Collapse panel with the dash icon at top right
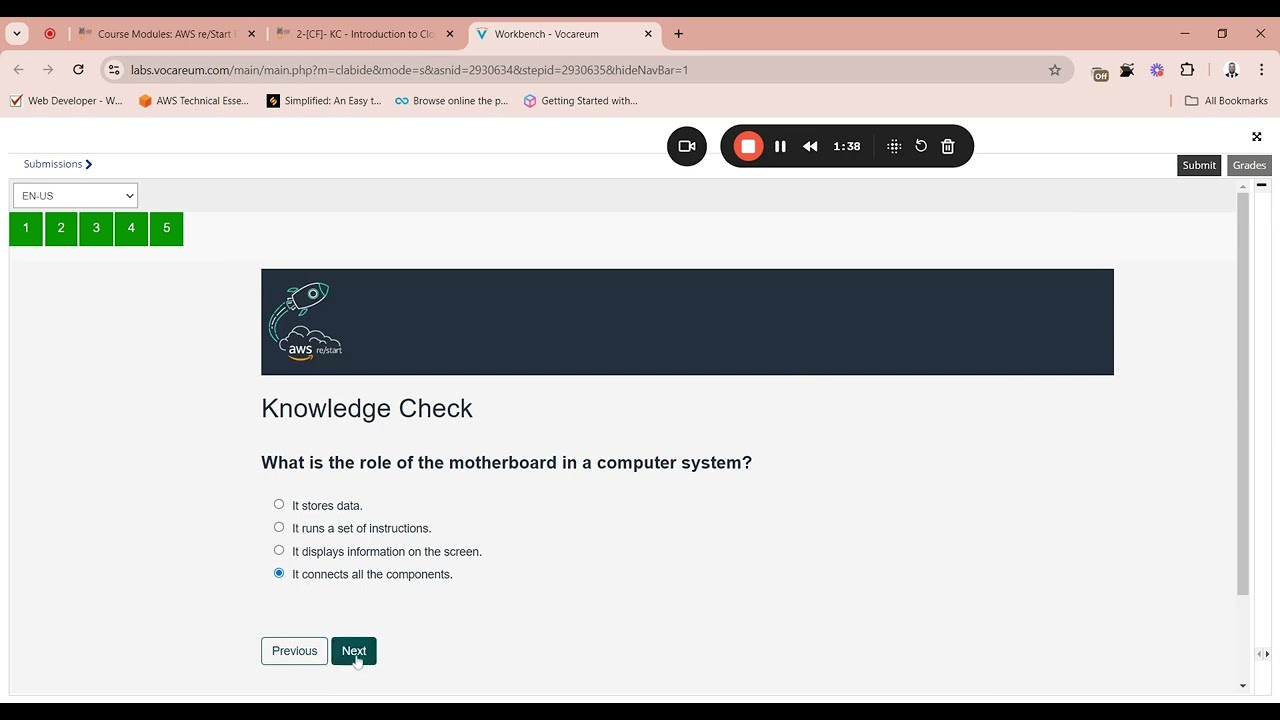The width and height of the screenshot is (1280, 720). (x=1262, y=186)
